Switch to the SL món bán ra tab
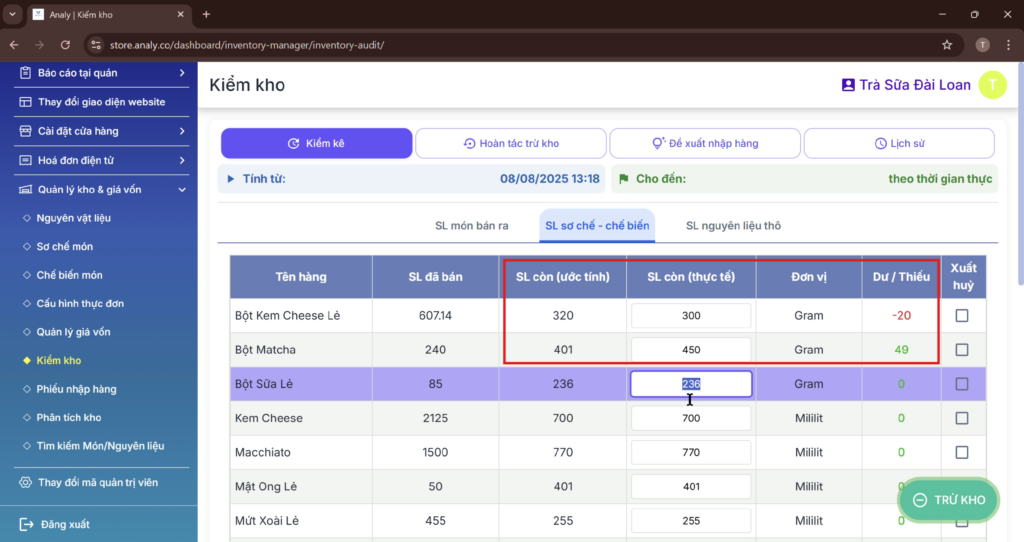 click(471, 226)
